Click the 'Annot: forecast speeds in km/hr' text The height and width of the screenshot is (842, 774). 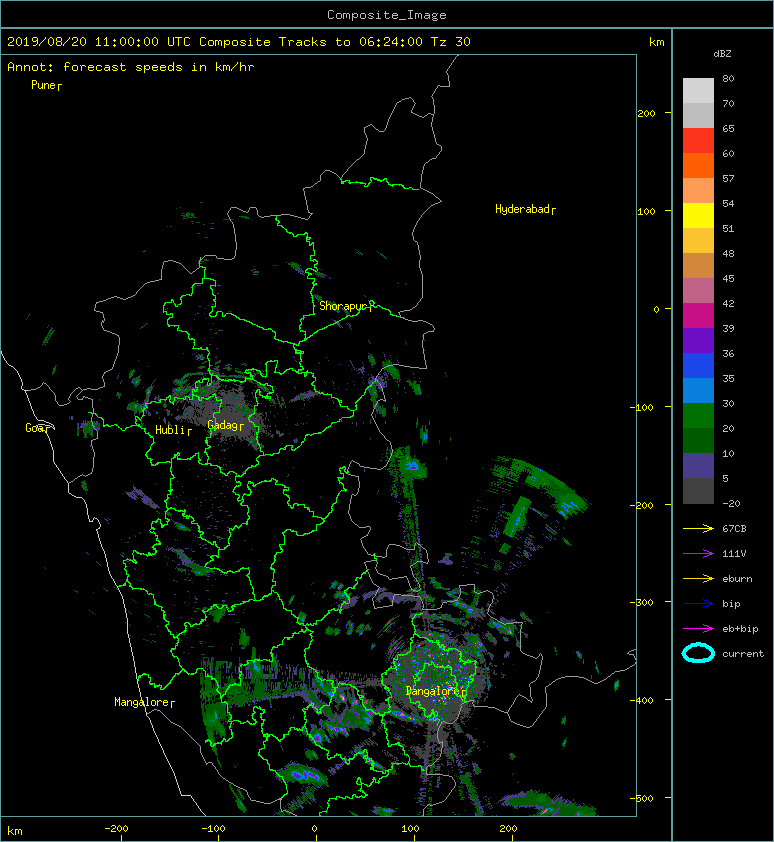[131, 67]
